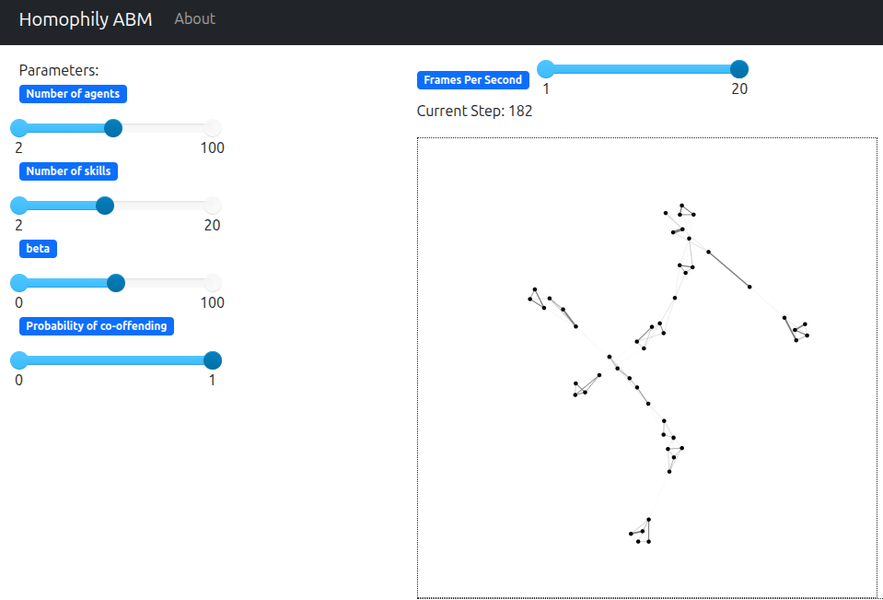
Task: Click the maximum end of the beta slider
Action: pos(212,283)
